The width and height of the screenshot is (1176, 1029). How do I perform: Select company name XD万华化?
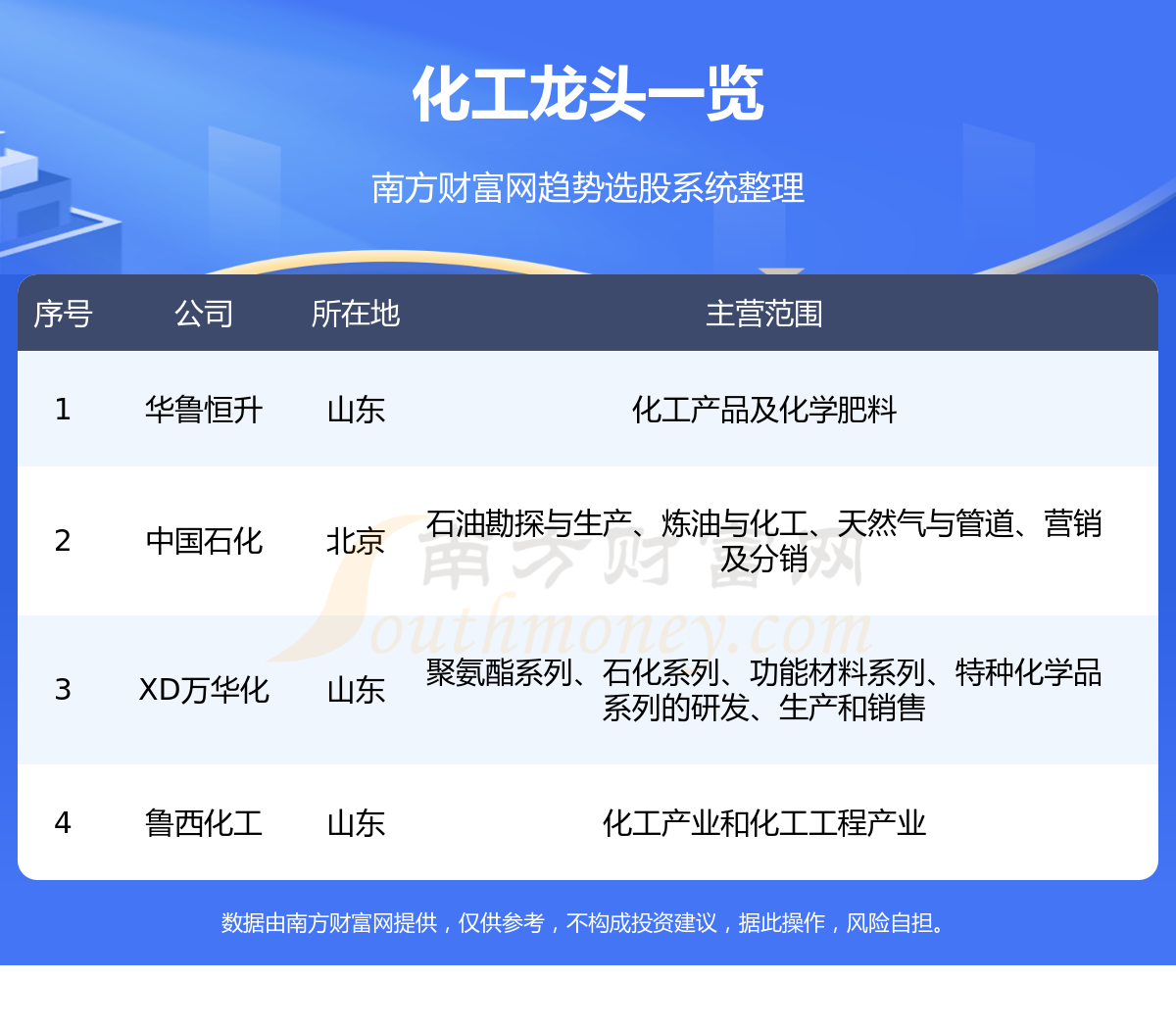[204, 689]
